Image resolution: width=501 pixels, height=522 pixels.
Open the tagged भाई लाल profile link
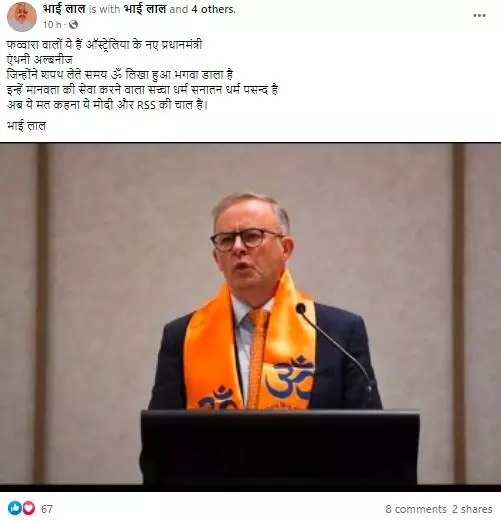pyautogui.click(x=145, y=9)
